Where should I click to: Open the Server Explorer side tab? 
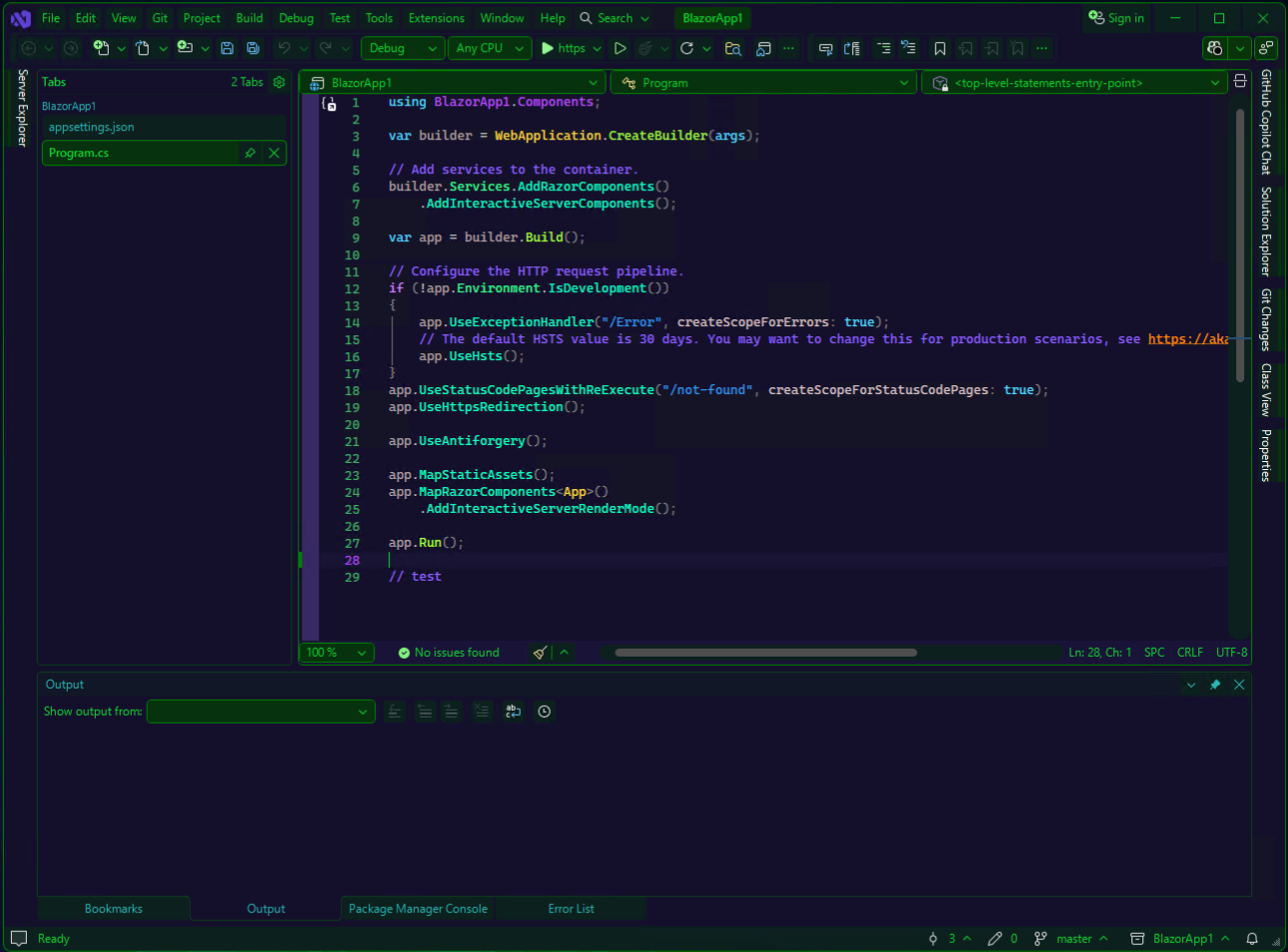coord(22,108)
